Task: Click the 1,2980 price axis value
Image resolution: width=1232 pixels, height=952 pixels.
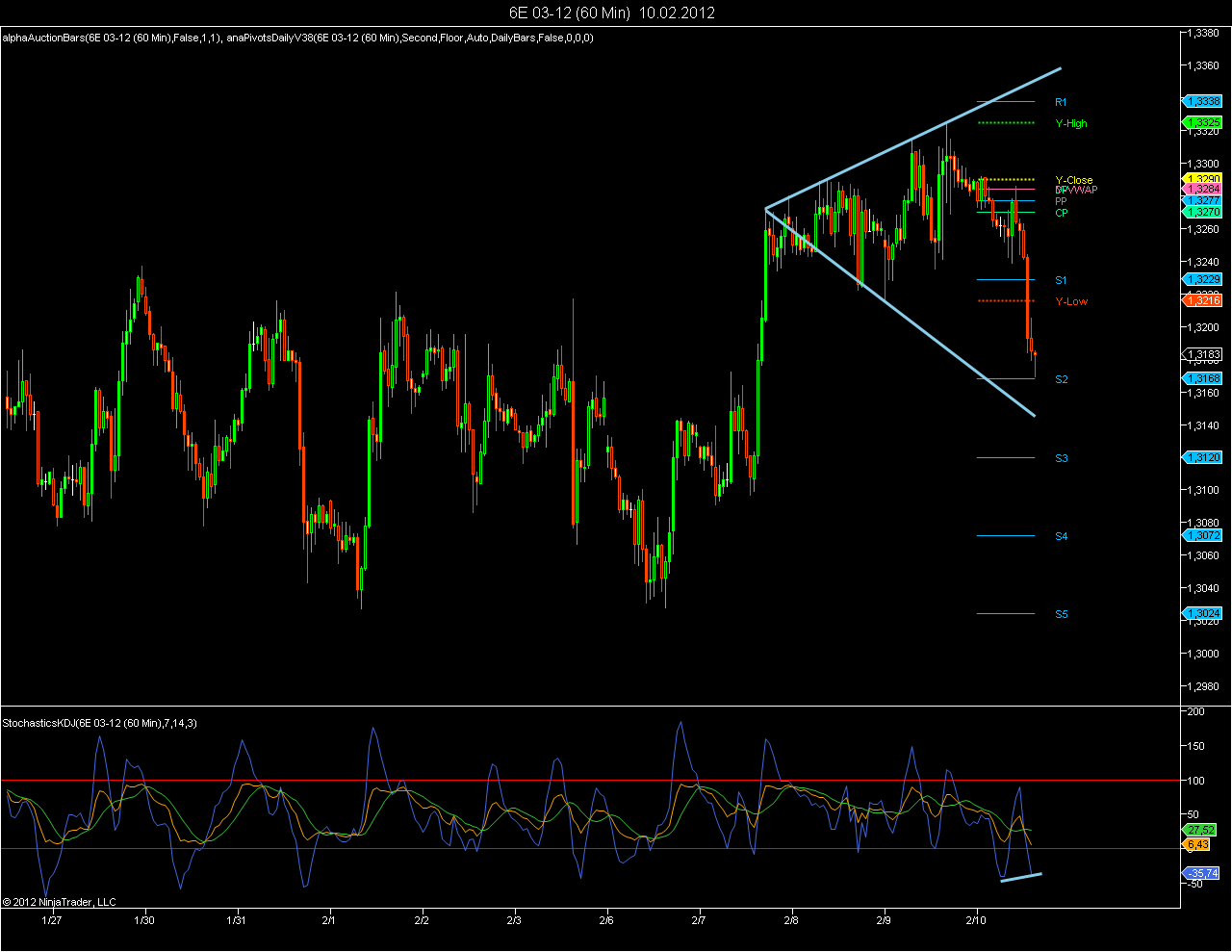Action: [x=1204, y=686]
